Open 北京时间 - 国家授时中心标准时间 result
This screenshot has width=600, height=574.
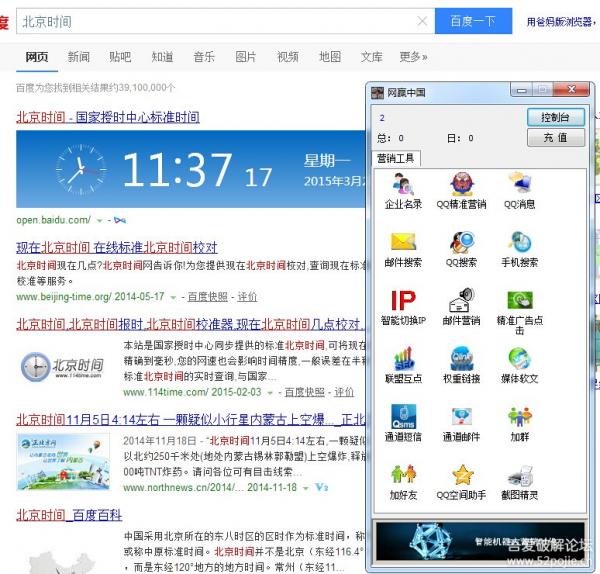(108, 117)
